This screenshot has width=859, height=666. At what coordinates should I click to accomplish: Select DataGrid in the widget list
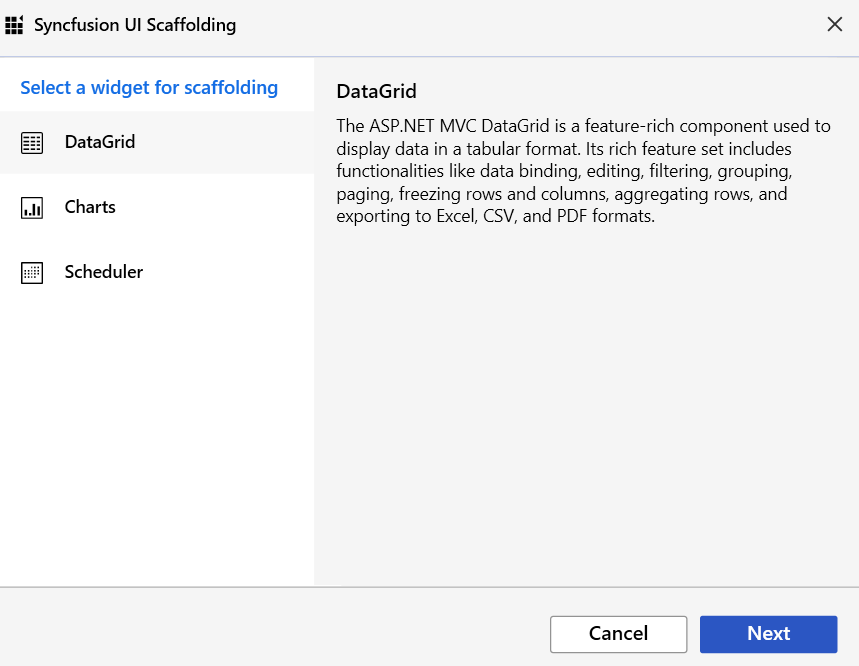tap(100, 142)
